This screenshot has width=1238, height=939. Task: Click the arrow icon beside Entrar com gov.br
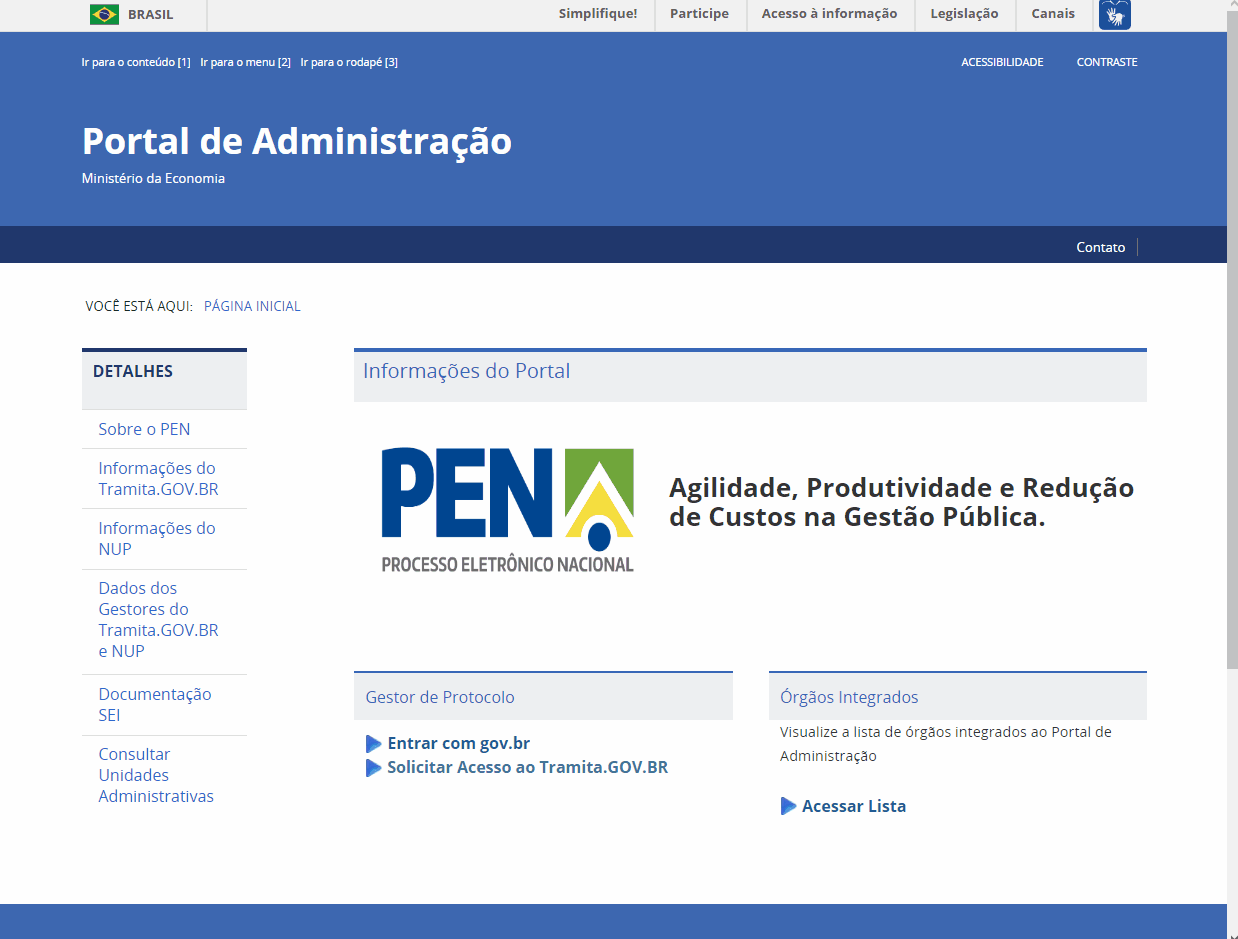374,744
